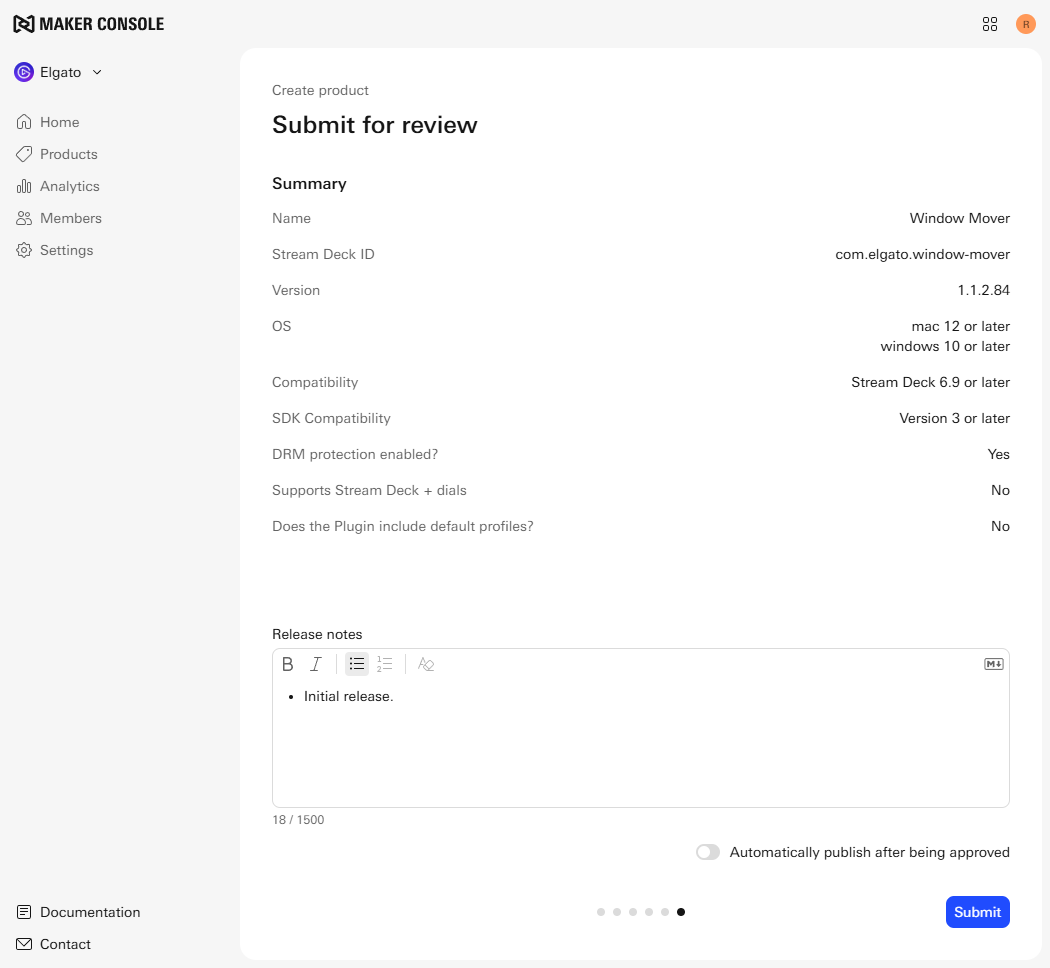Click the Maker Console logo

(x=88, y=24)
